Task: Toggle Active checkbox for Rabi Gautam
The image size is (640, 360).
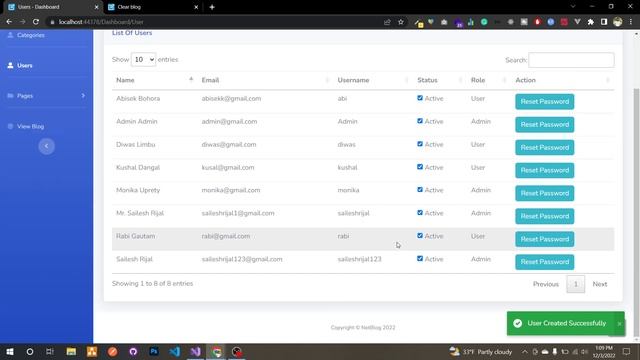Action: point(420,236)
